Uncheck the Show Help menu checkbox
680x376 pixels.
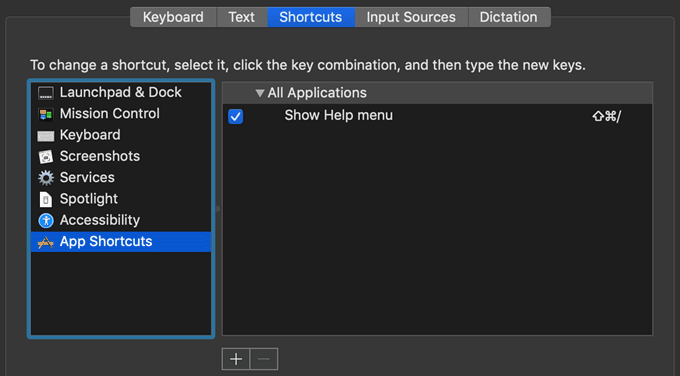pos(235,116)
